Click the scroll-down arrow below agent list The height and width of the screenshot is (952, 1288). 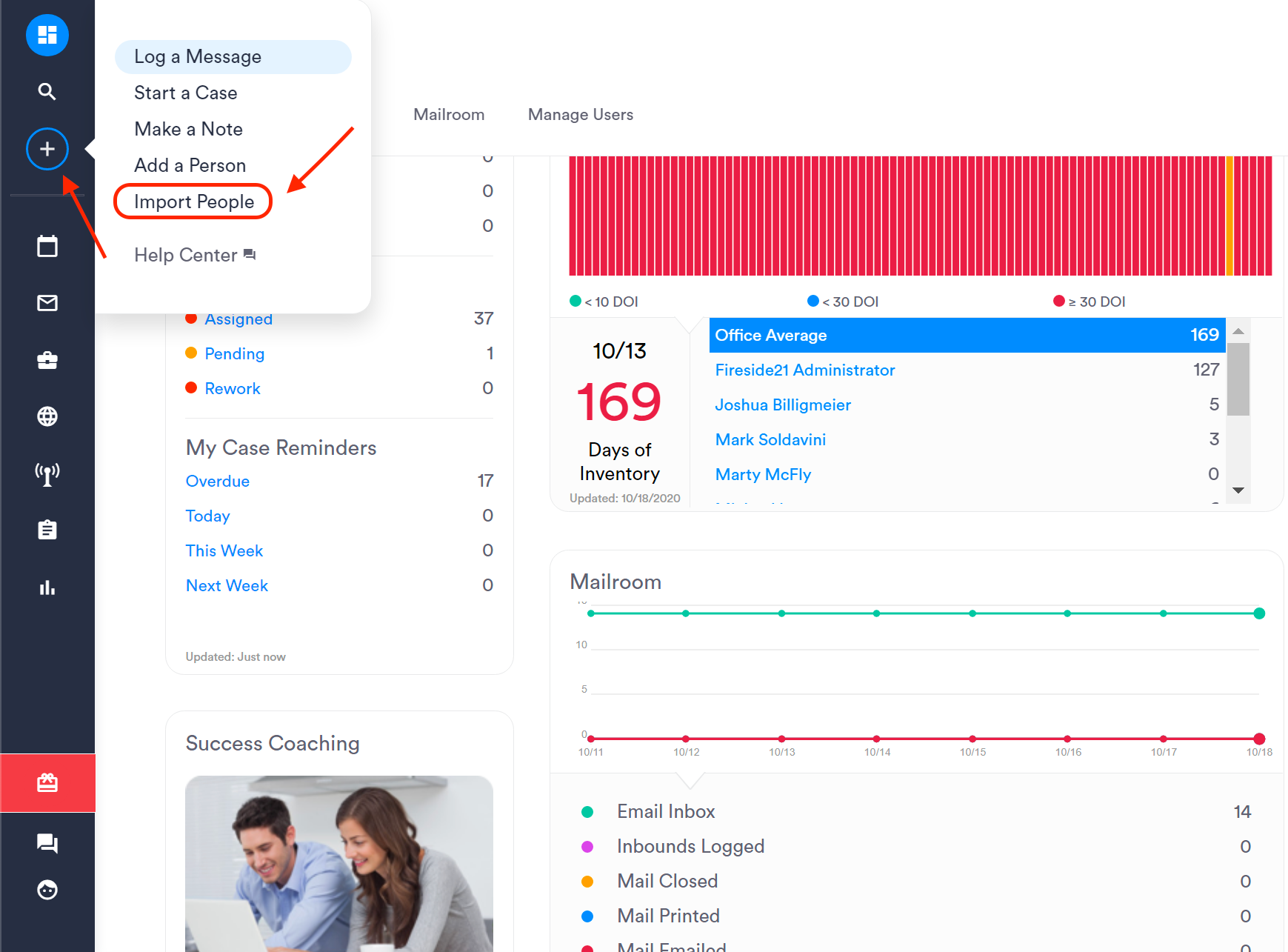1238,490
